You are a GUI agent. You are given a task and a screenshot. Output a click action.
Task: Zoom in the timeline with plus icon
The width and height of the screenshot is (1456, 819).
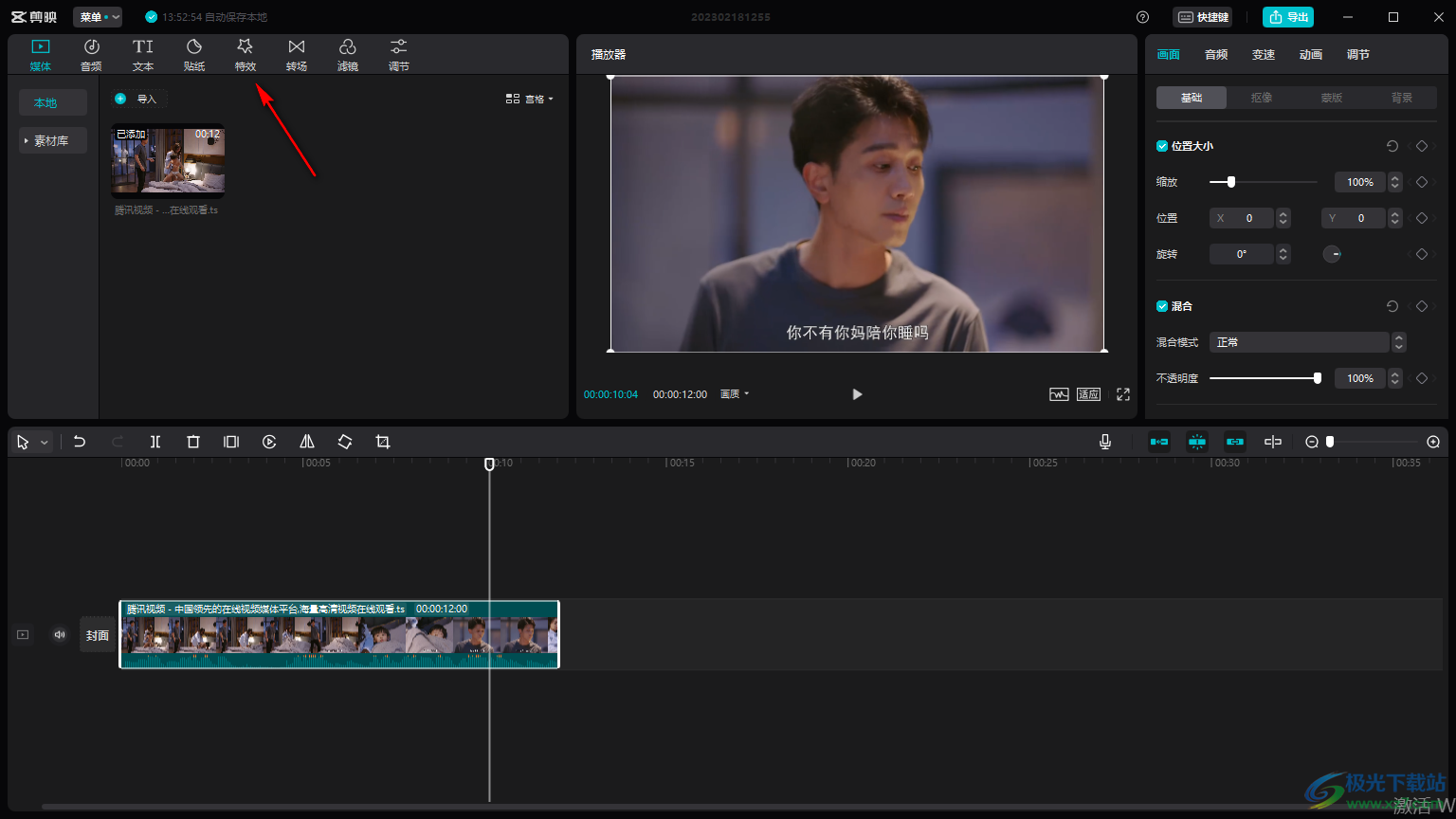[1433, 442]
